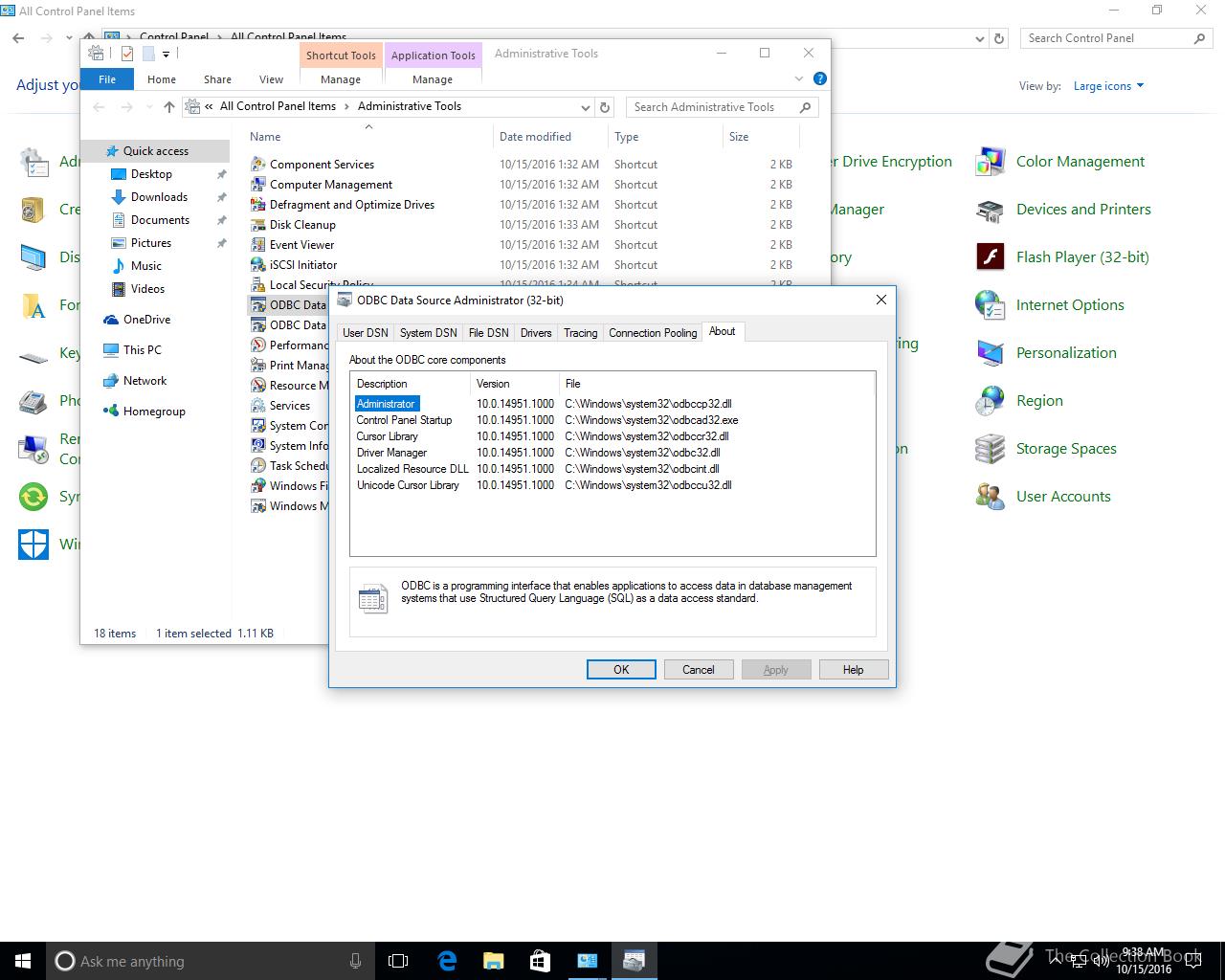Click Help in ODBC dialog
Image resolution: width=1225 pixels, height=980 pixels.
tap(854, 670)
